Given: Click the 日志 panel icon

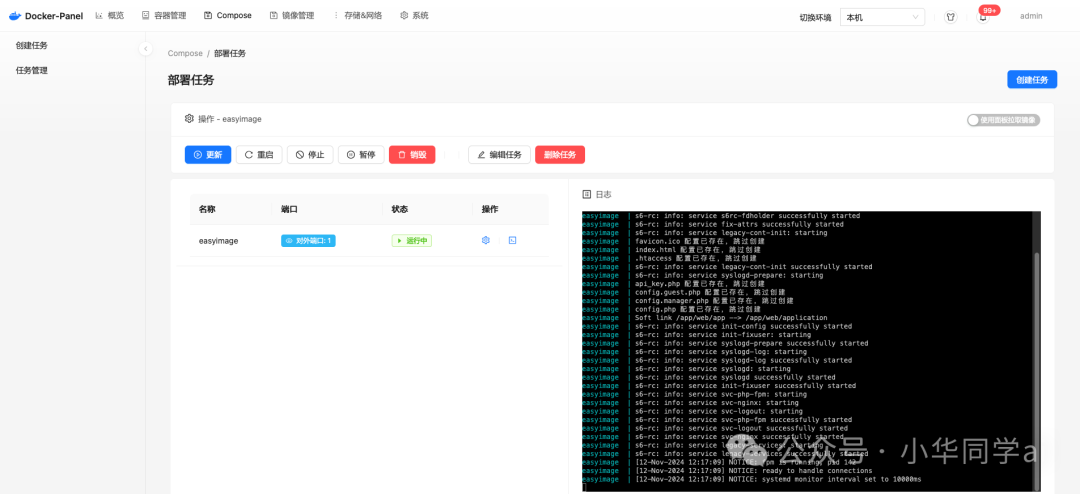Looking at the screenshot, I should pyautogui.click(x=587, y=195).
